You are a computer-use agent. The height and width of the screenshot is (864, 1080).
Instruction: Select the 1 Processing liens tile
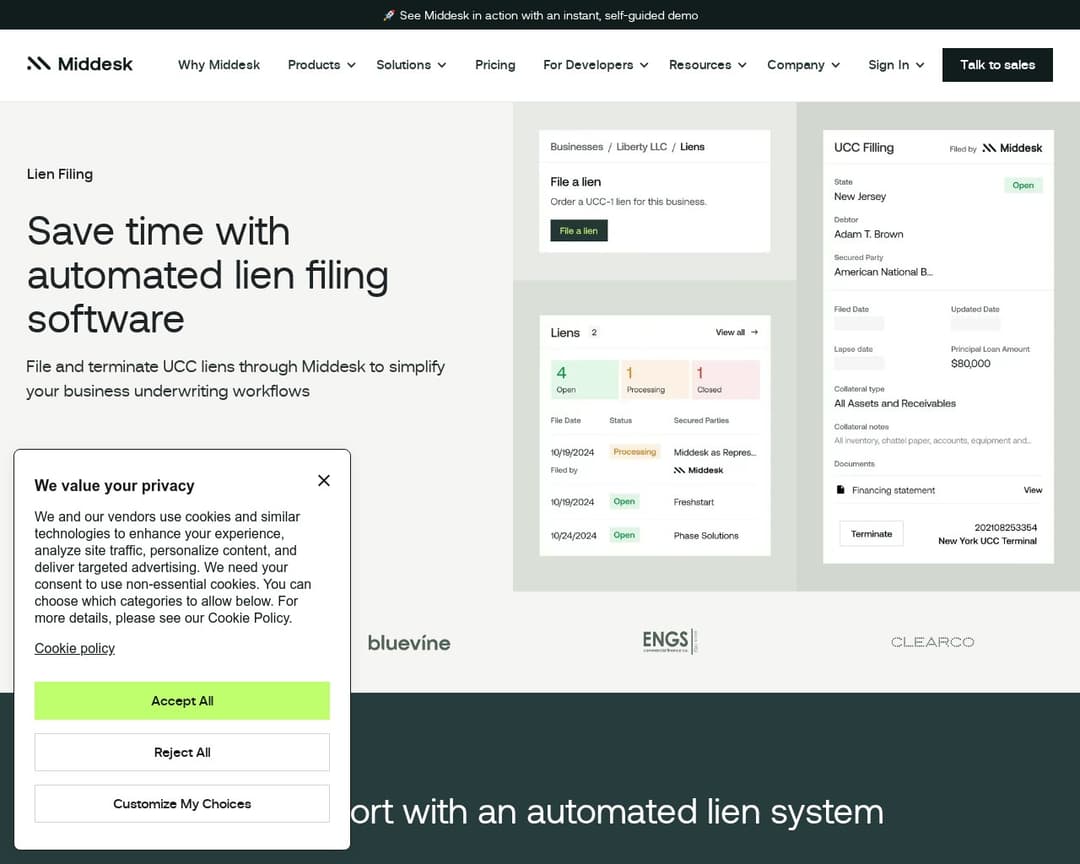tap(654, 380)
